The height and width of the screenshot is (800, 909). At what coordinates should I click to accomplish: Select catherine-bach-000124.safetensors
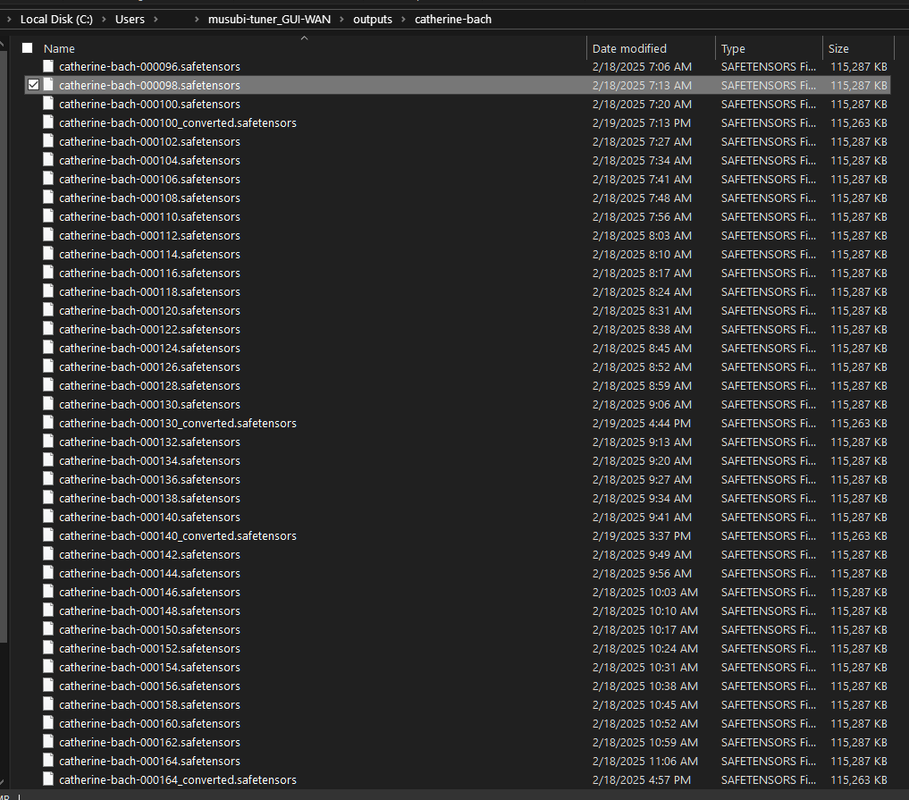149,348
